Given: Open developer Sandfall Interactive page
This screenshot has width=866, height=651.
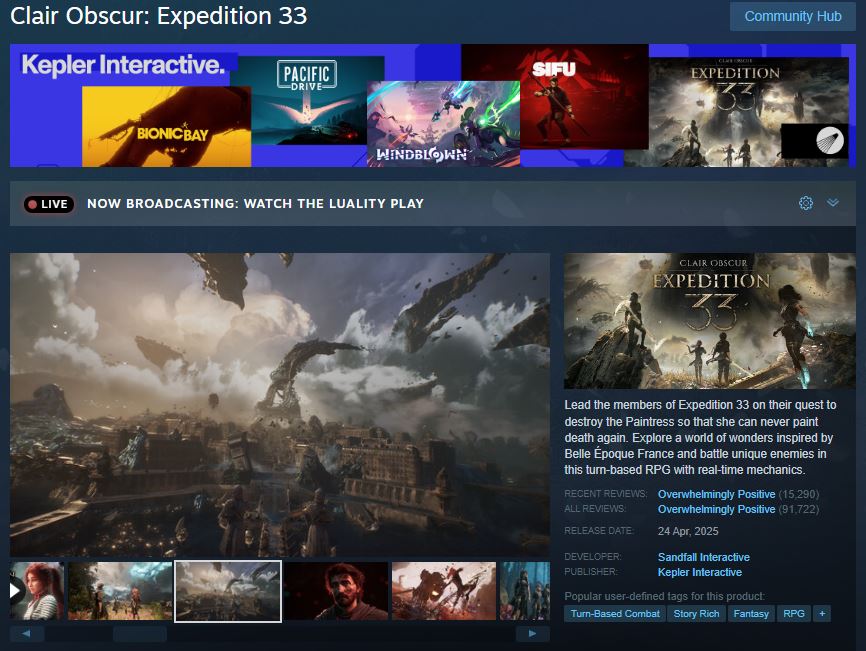Looking at the screenshot, I should pyautogui.click(x=704, y=557).
